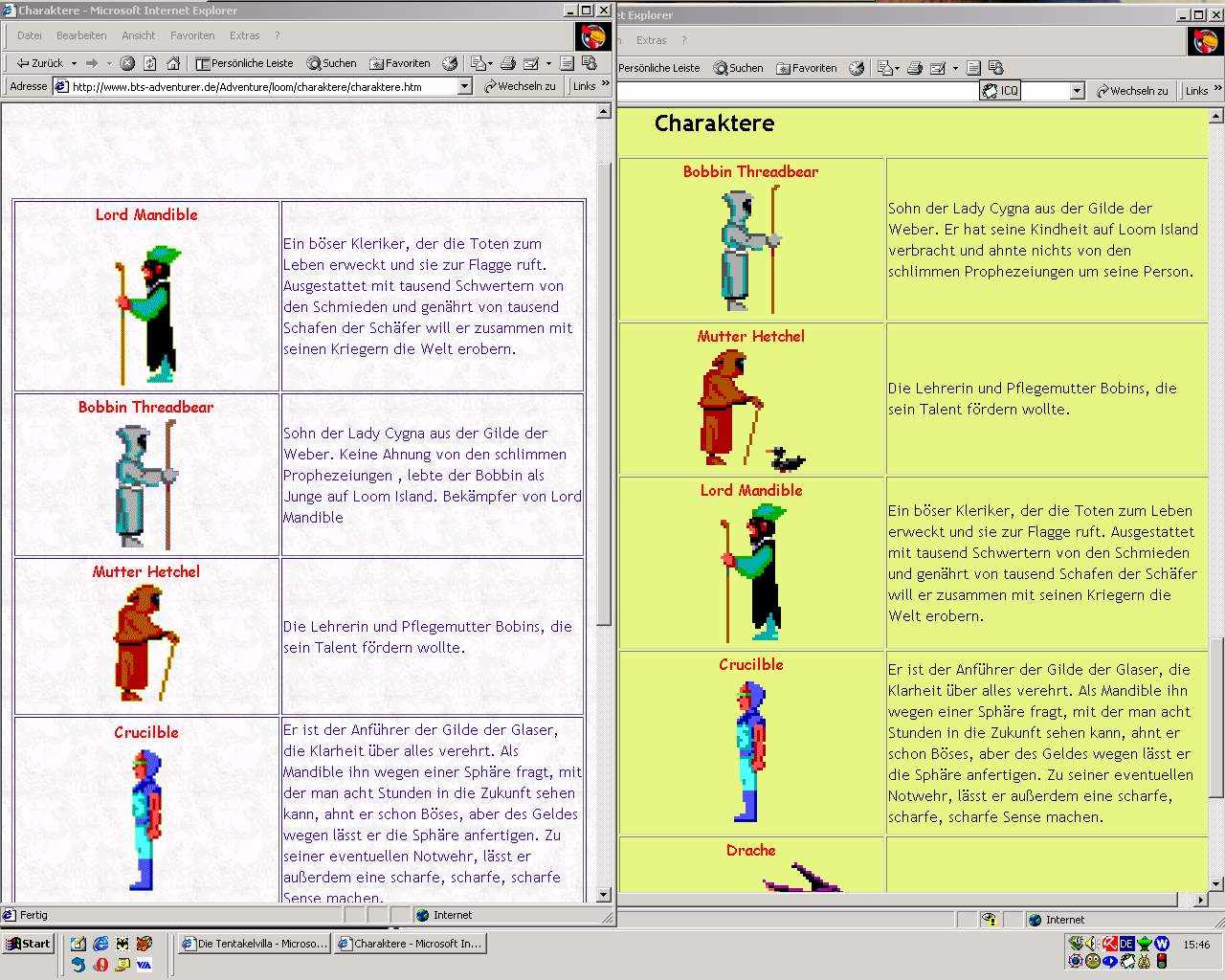
Task: Open Favoriten toolbar button in left window
Action: (400, 63)
